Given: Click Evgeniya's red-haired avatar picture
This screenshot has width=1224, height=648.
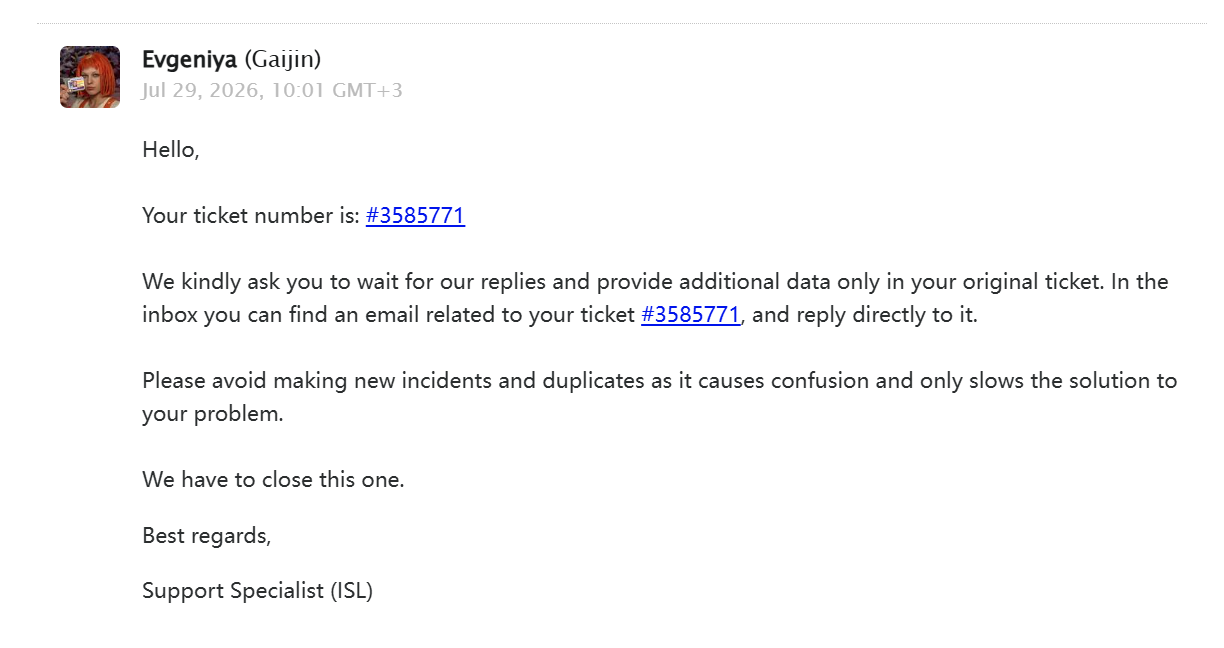Looking at the screenshot, I should [90, 77].
